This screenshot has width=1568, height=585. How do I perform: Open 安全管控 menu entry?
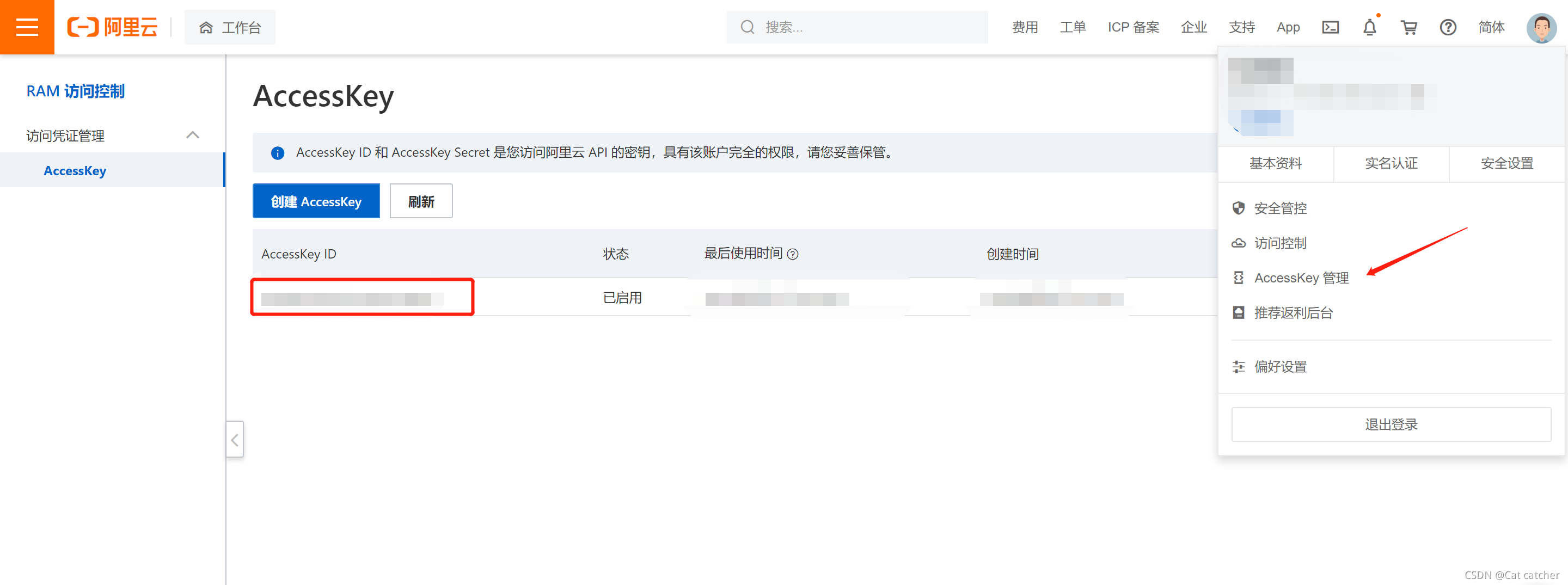1281,208
